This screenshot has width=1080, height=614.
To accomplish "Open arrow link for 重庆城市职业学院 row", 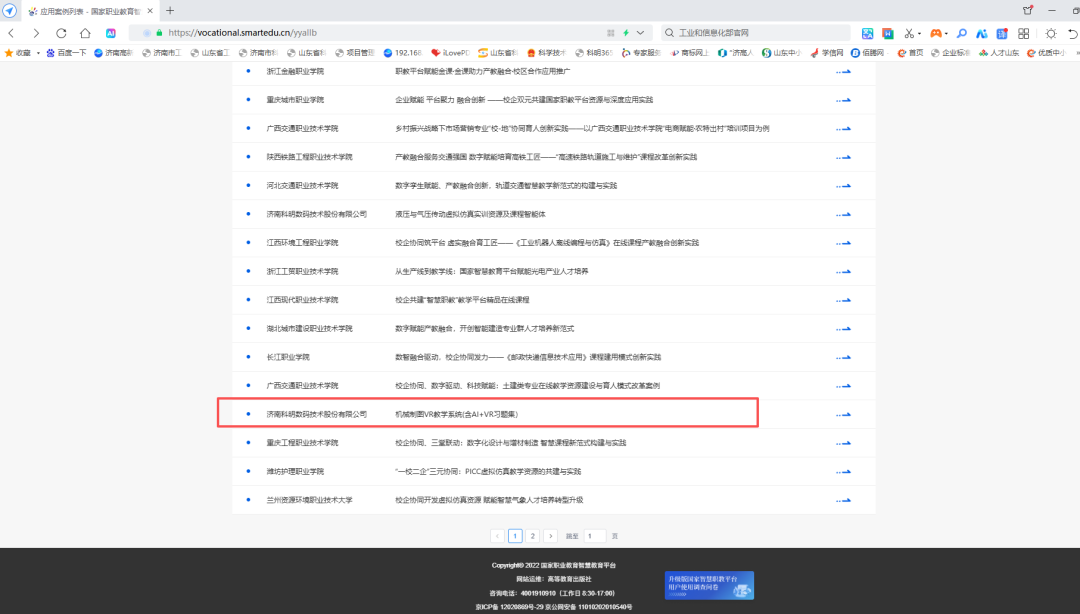I will (844, 100).
